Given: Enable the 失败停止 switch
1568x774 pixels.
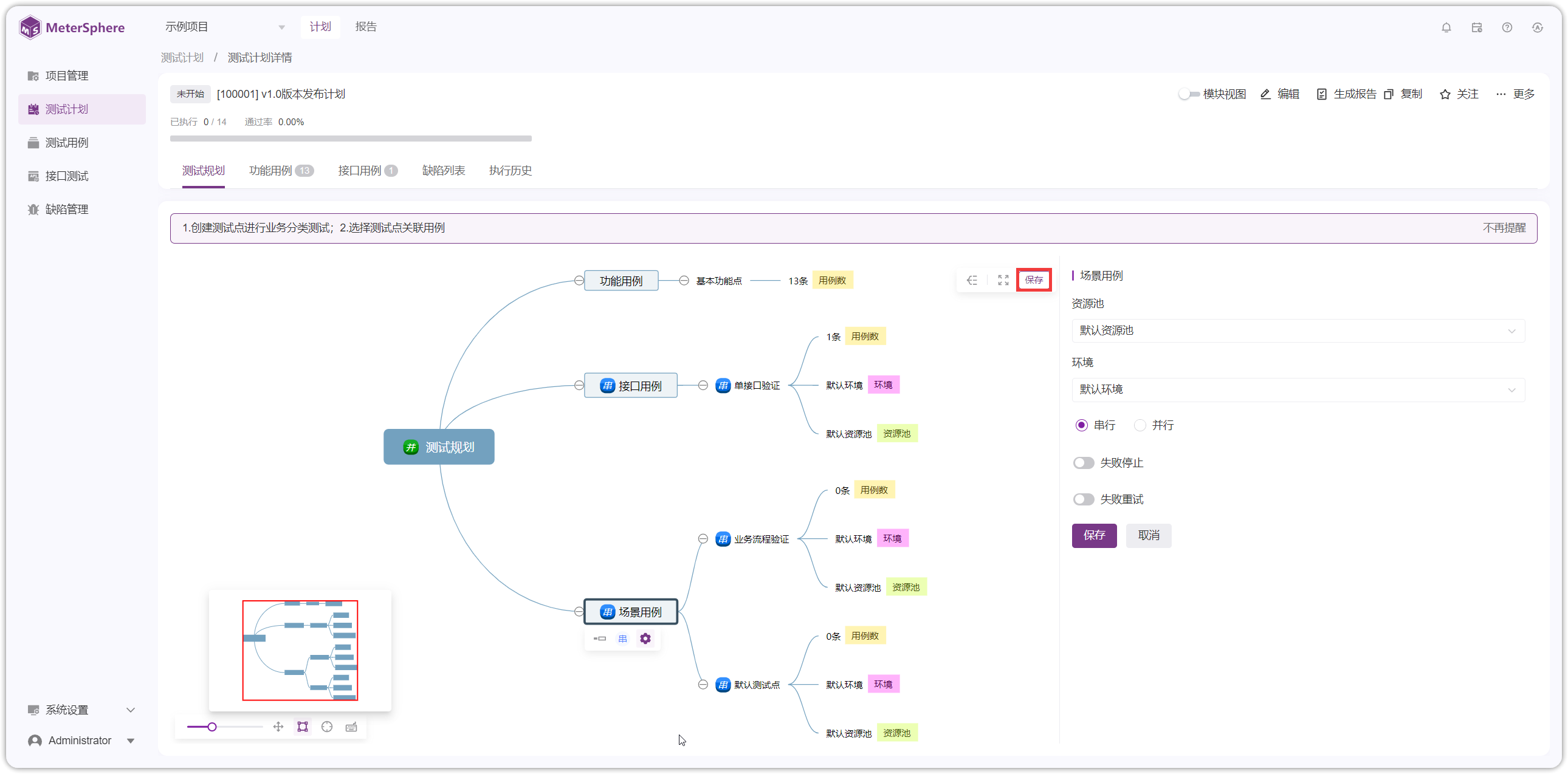Looking at the screenshot, I should (1084, 462).
